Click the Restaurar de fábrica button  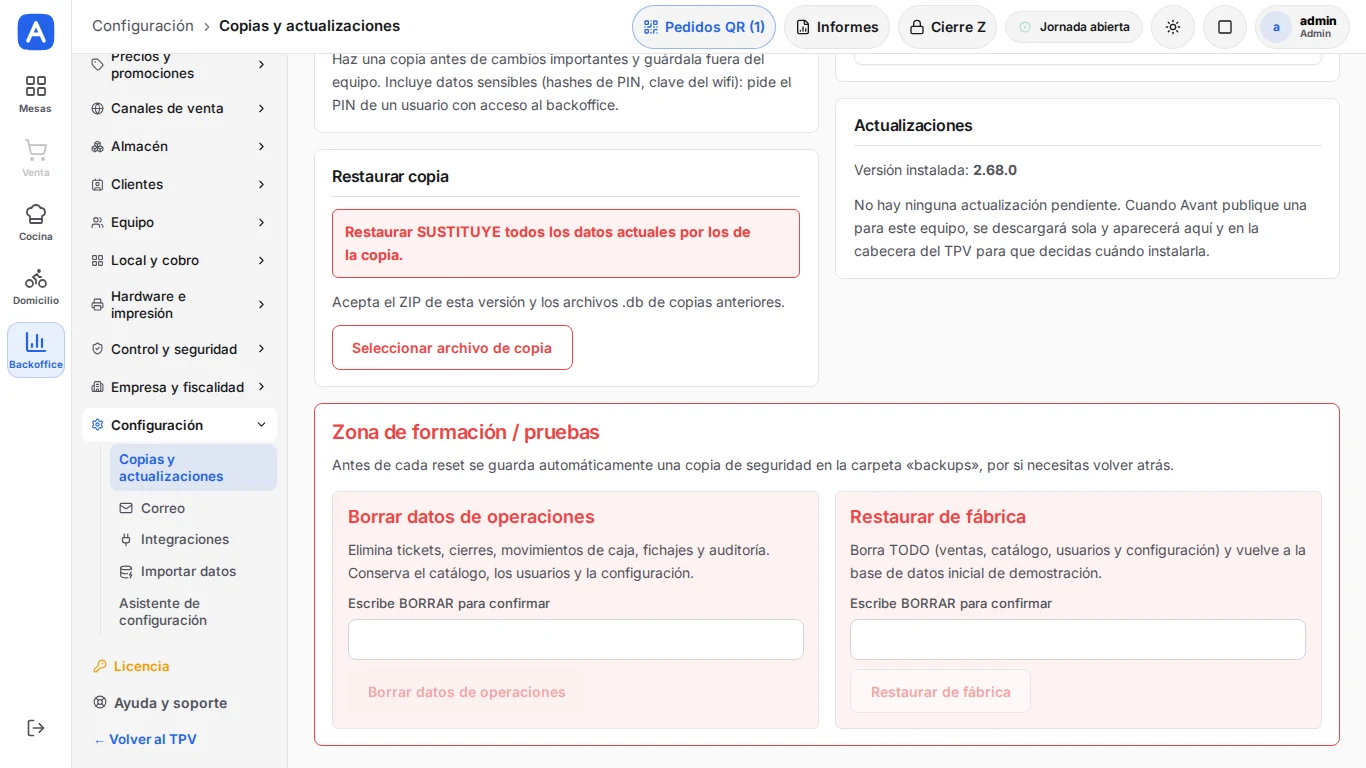[940, 691]
